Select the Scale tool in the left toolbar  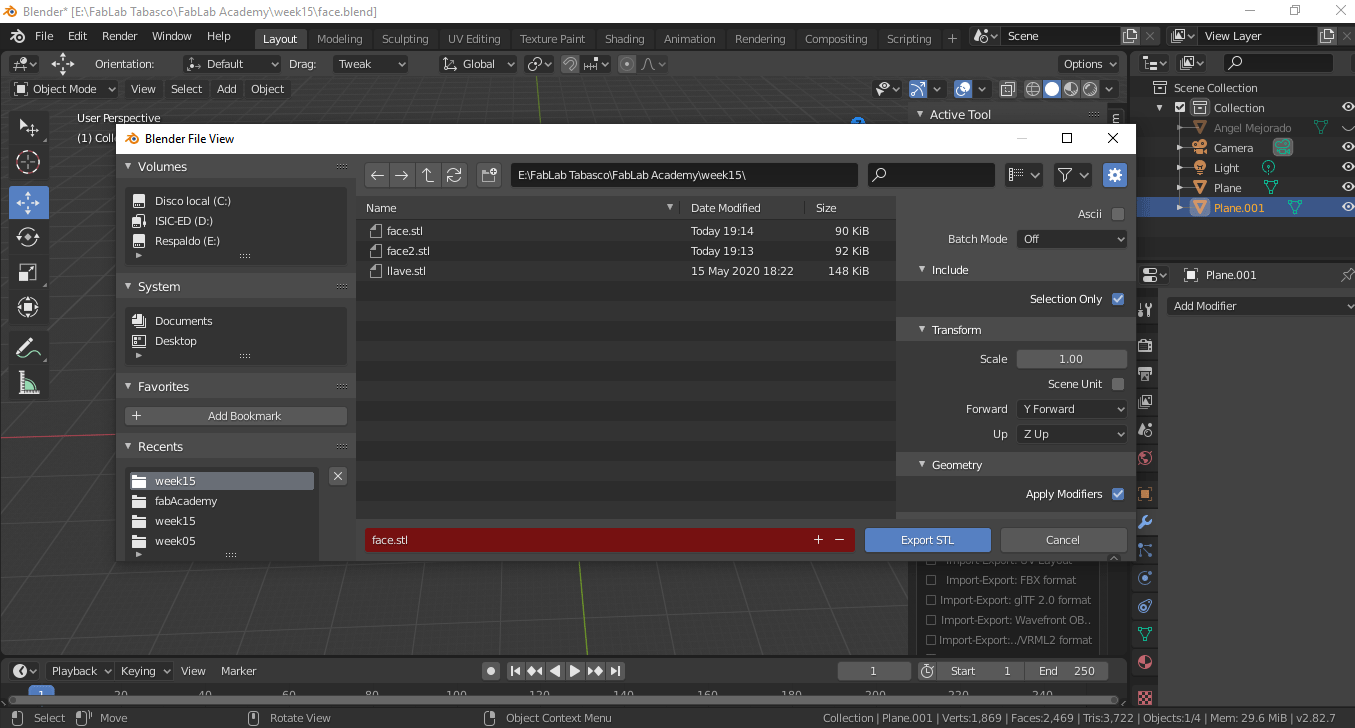(28, 273)
